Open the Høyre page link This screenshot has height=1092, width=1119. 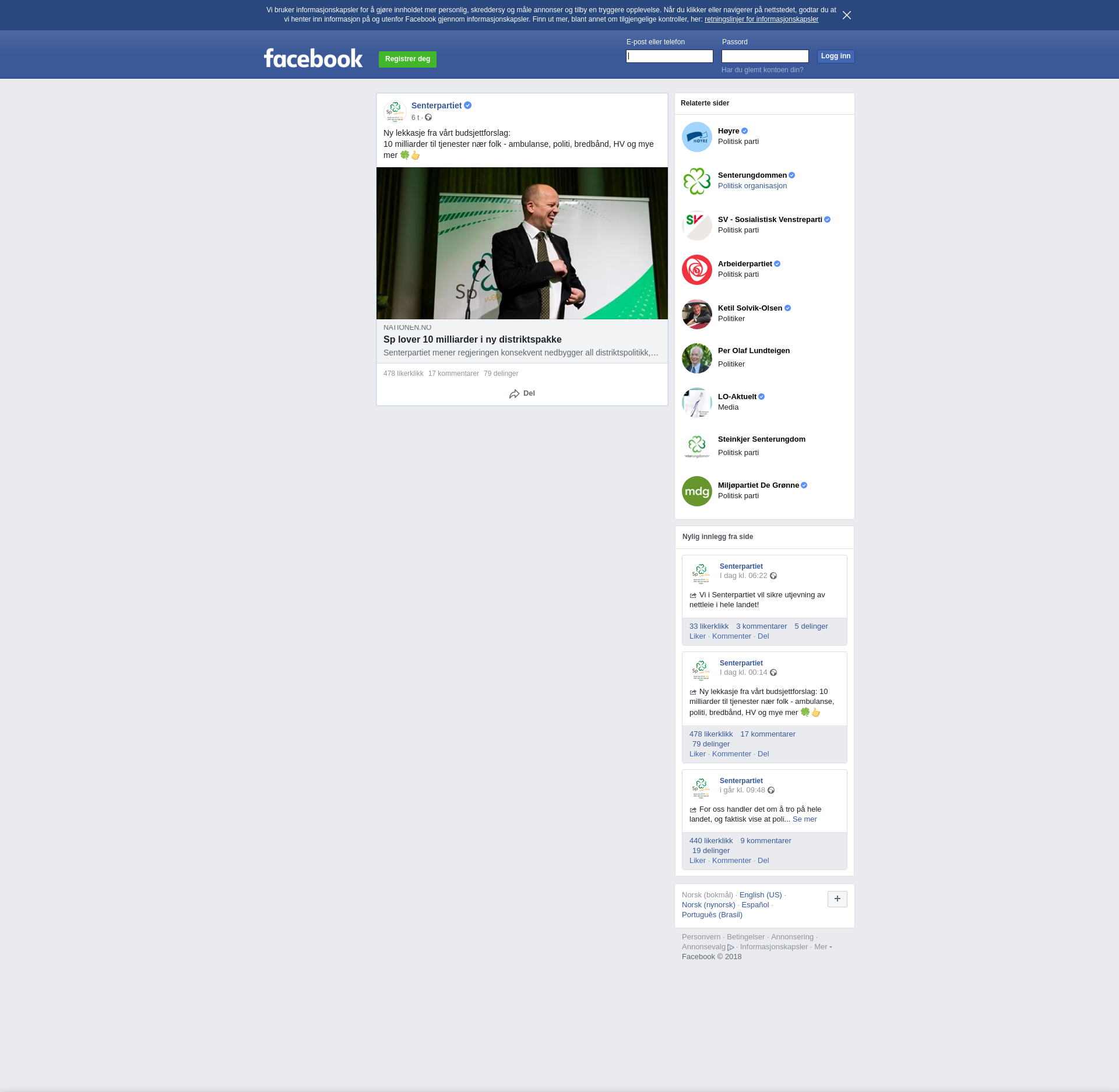(729, 131)
